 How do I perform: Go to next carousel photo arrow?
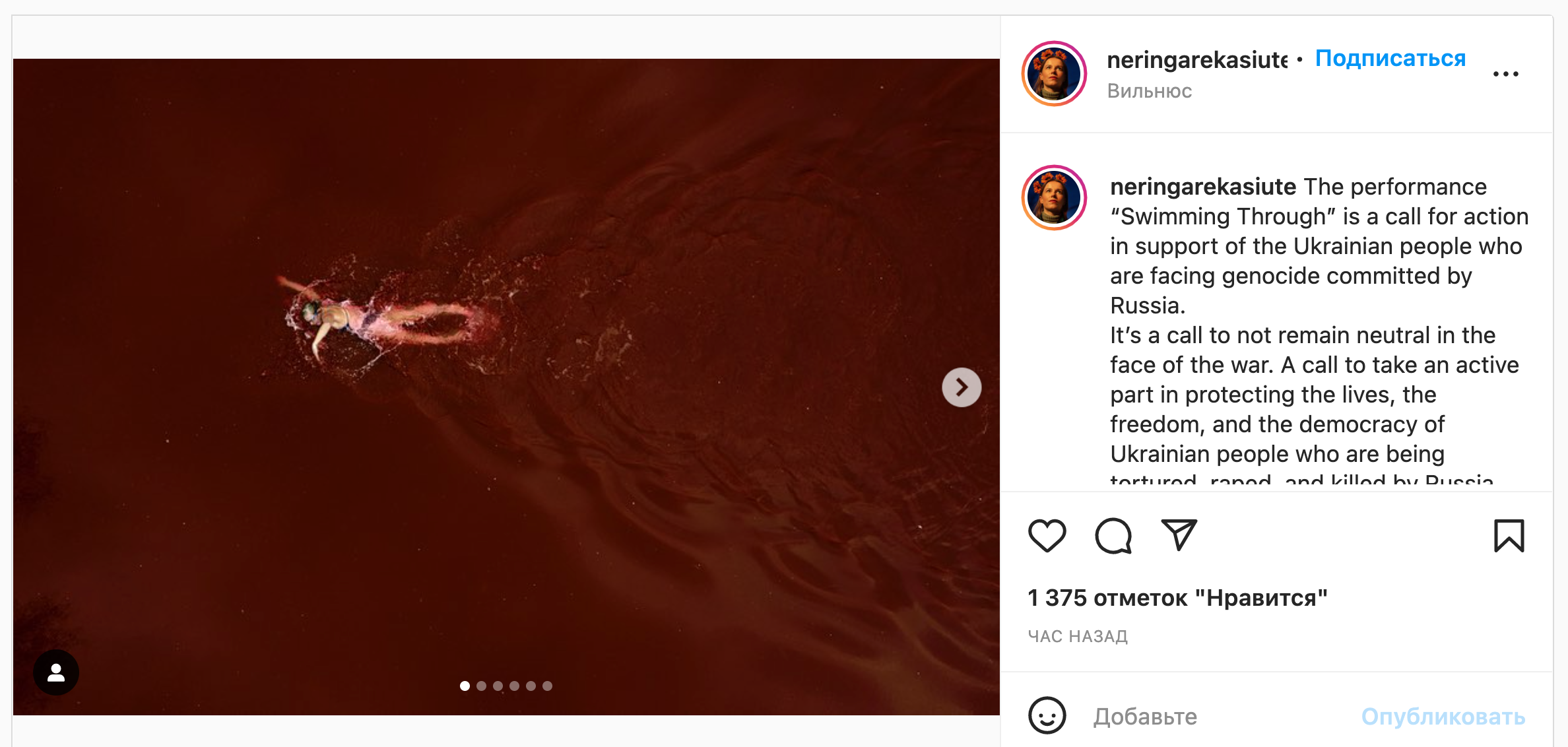tap(962, 387)
